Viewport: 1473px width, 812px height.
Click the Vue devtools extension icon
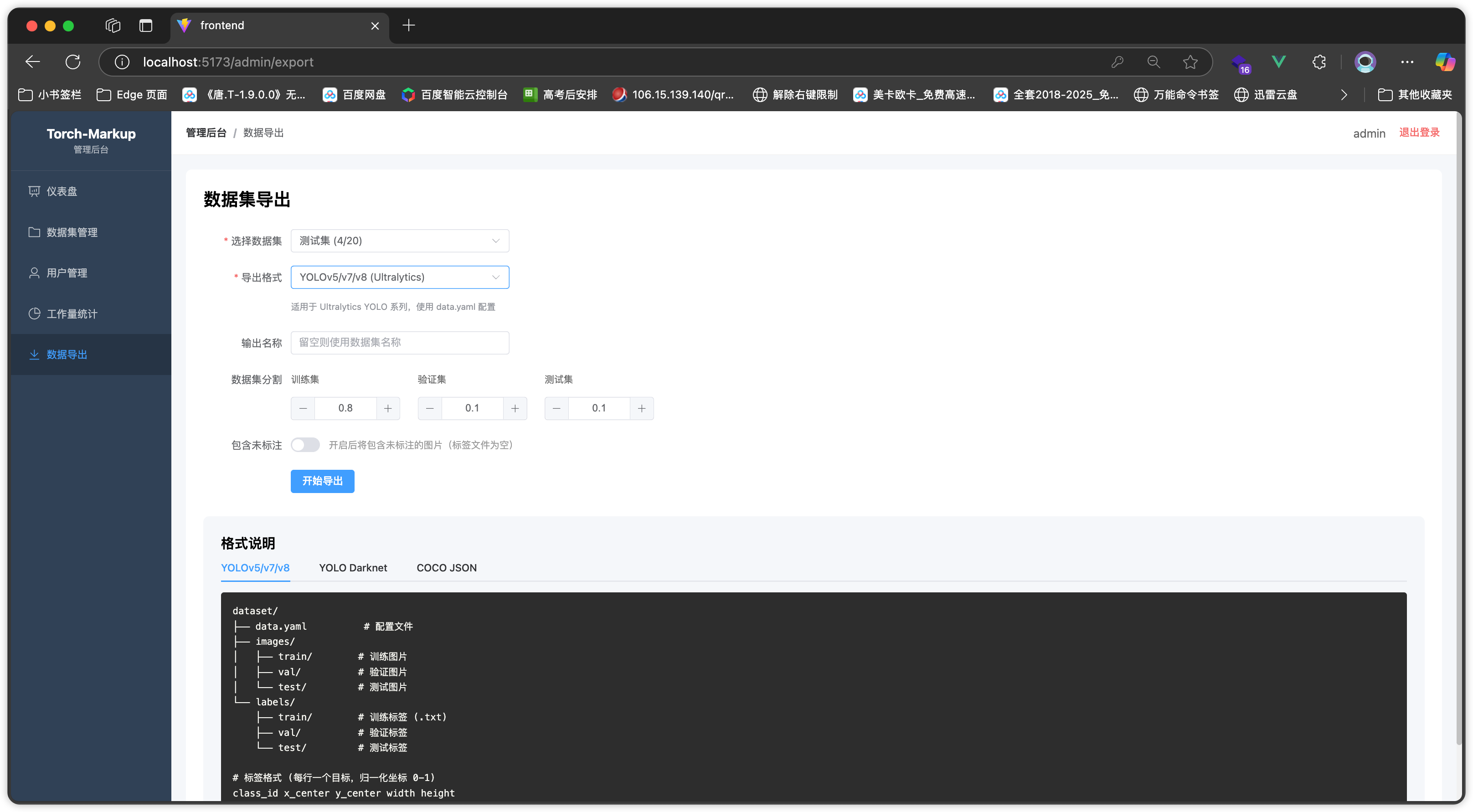1278,62
